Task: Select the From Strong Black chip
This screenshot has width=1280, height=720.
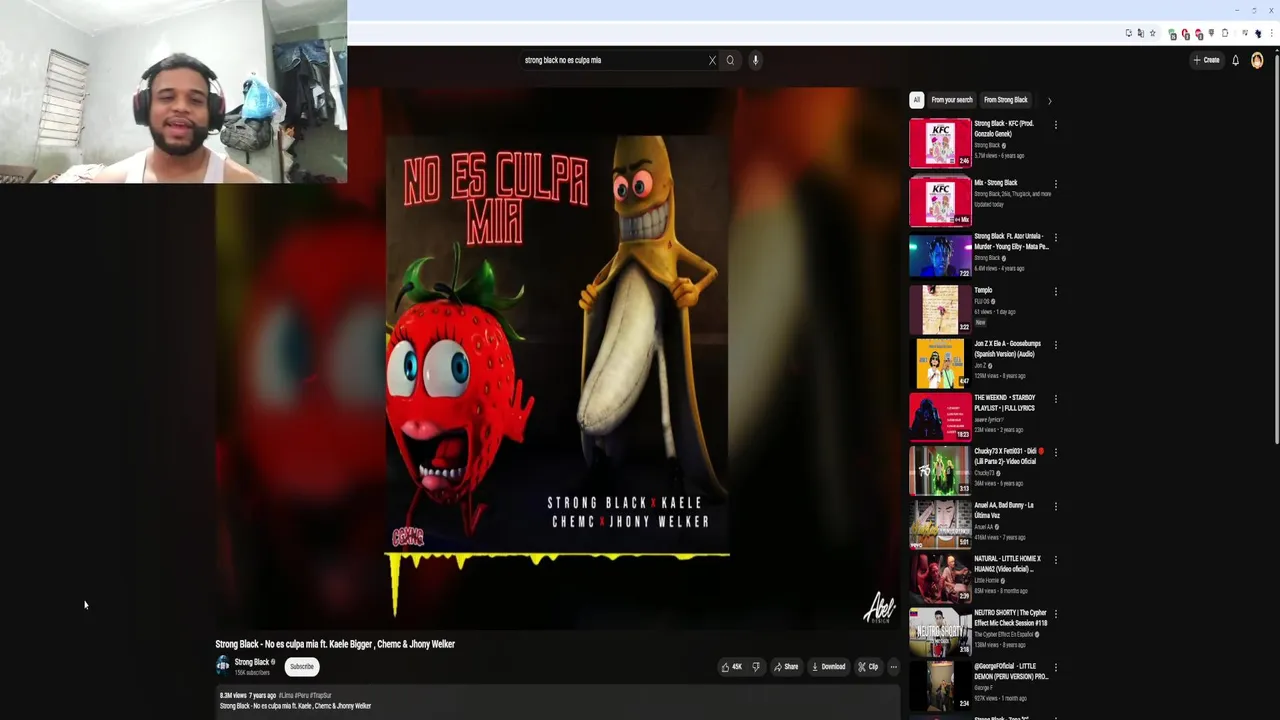Action: point(1005,100)
